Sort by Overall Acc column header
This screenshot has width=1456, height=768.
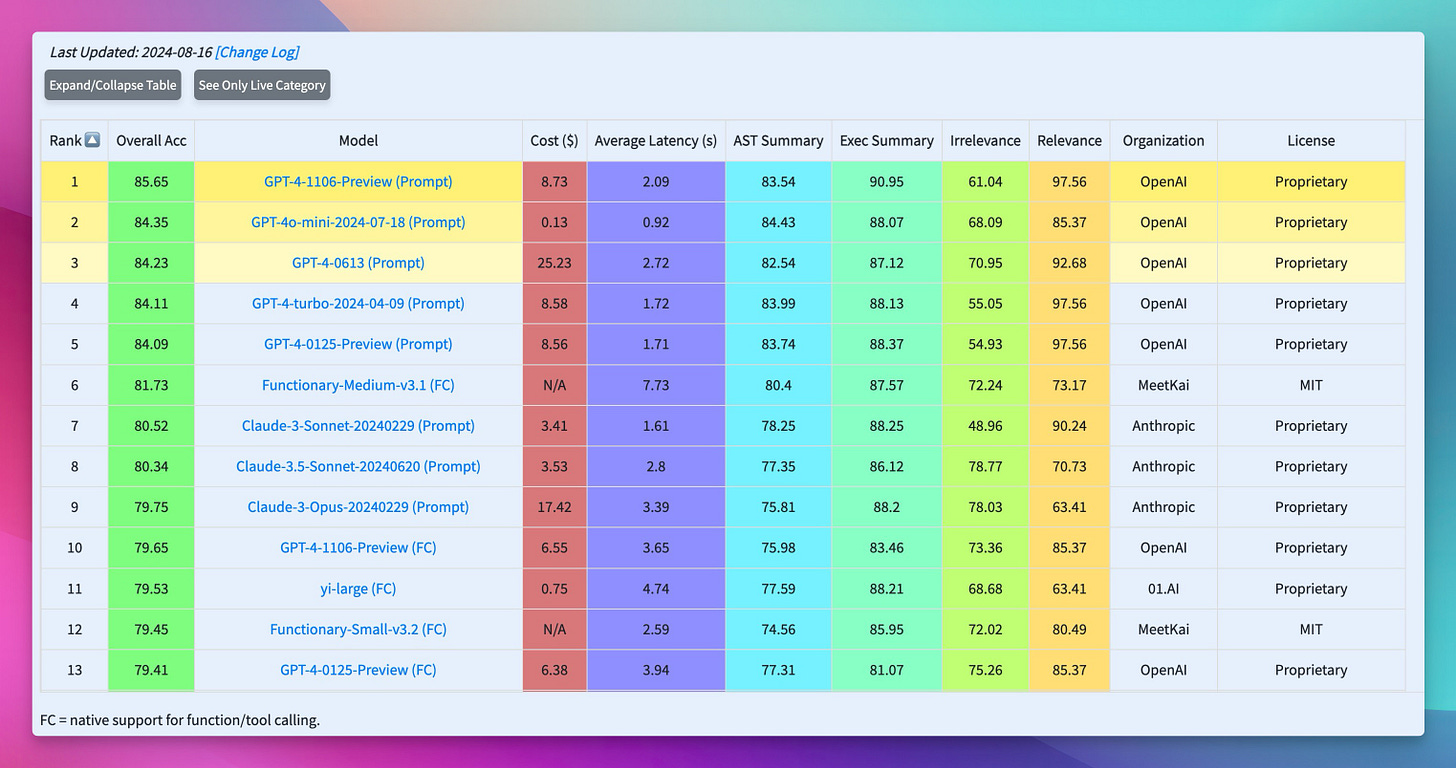(151, 141)
